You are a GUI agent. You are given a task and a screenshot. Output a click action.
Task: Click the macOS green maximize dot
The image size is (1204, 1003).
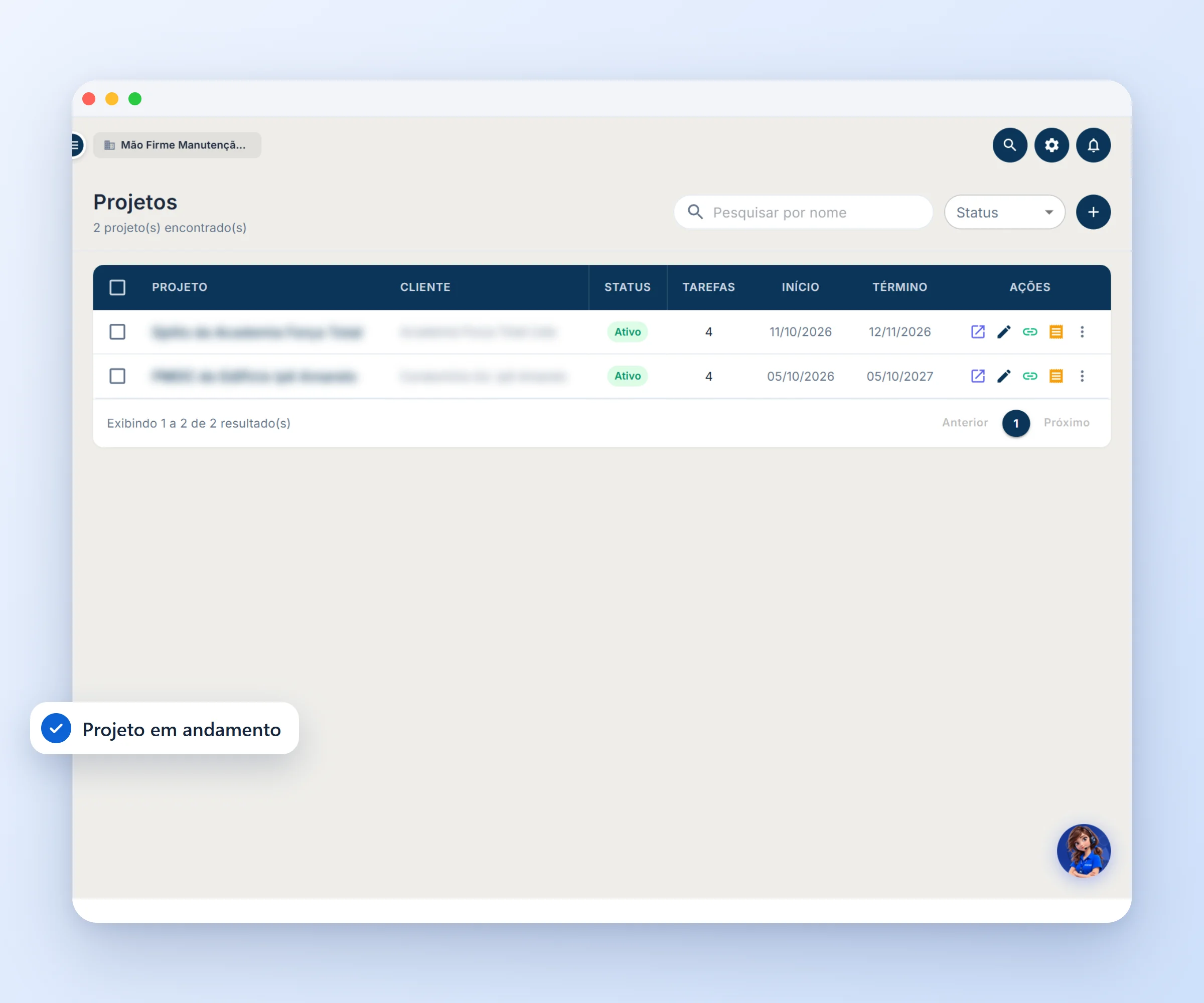pyautogui.click(x=135, y=99)
